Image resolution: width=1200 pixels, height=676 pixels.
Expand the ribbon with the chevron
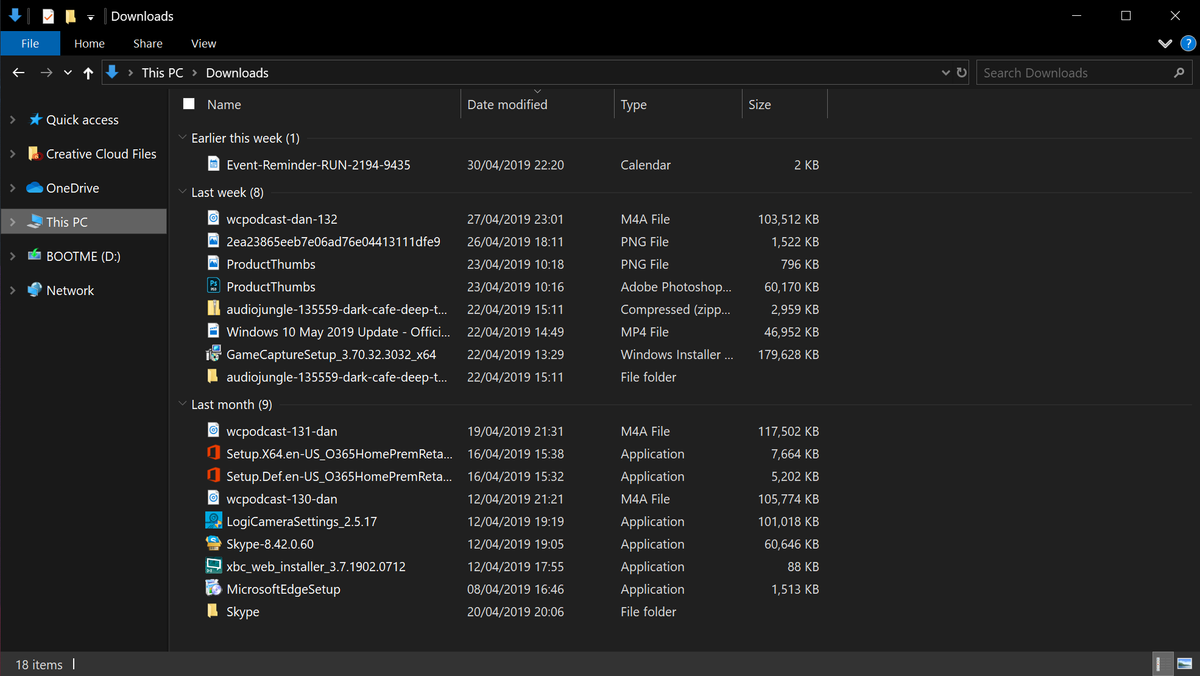[x=1165, y=44]
